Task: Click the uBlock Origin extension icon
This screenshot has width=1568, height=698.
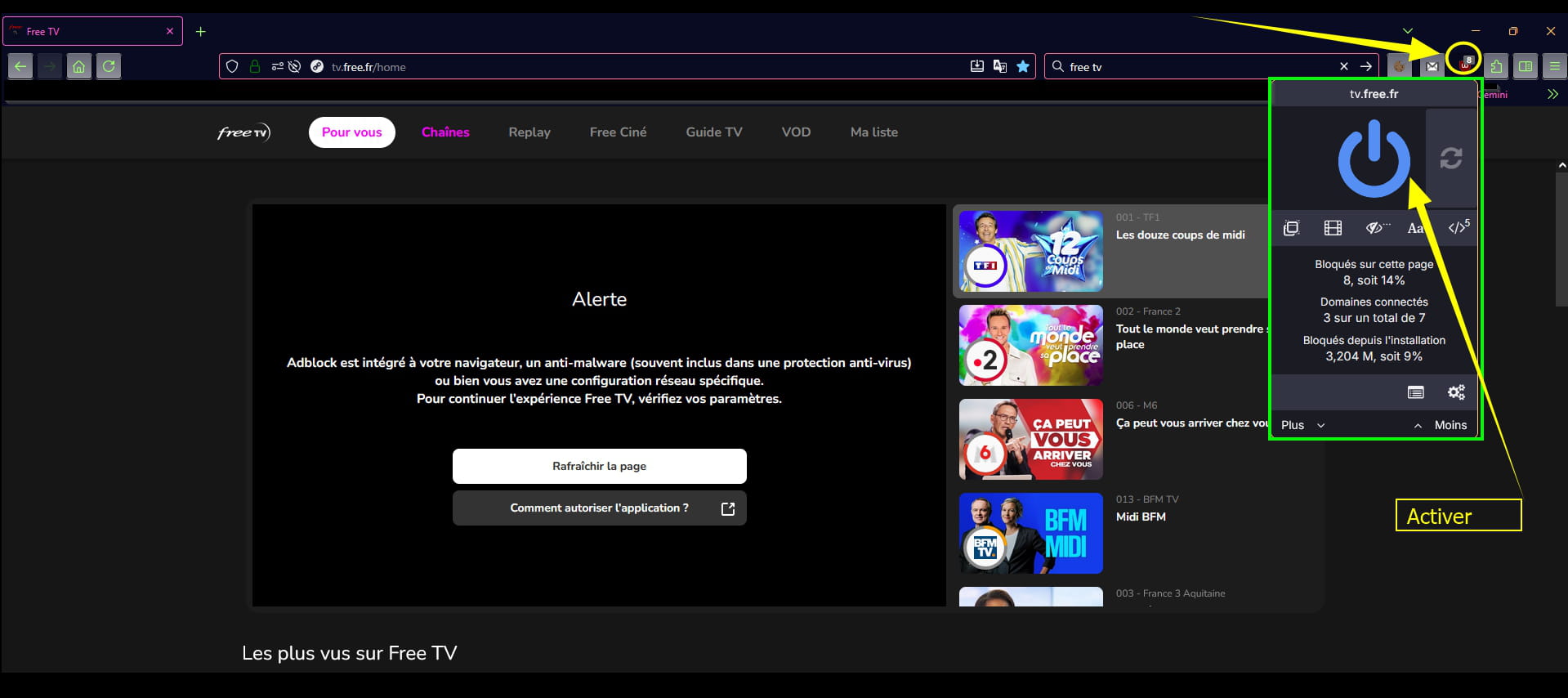Action: point(1465,64)
